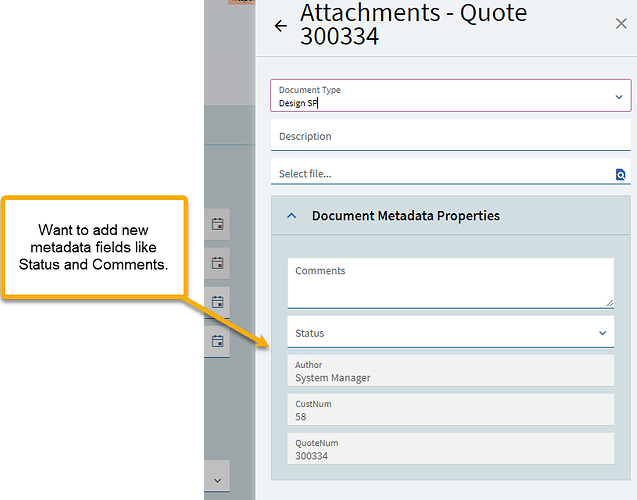
Task: Click the CustNum field showing 58
Action: pyautogui.click(x=451, y=410)
